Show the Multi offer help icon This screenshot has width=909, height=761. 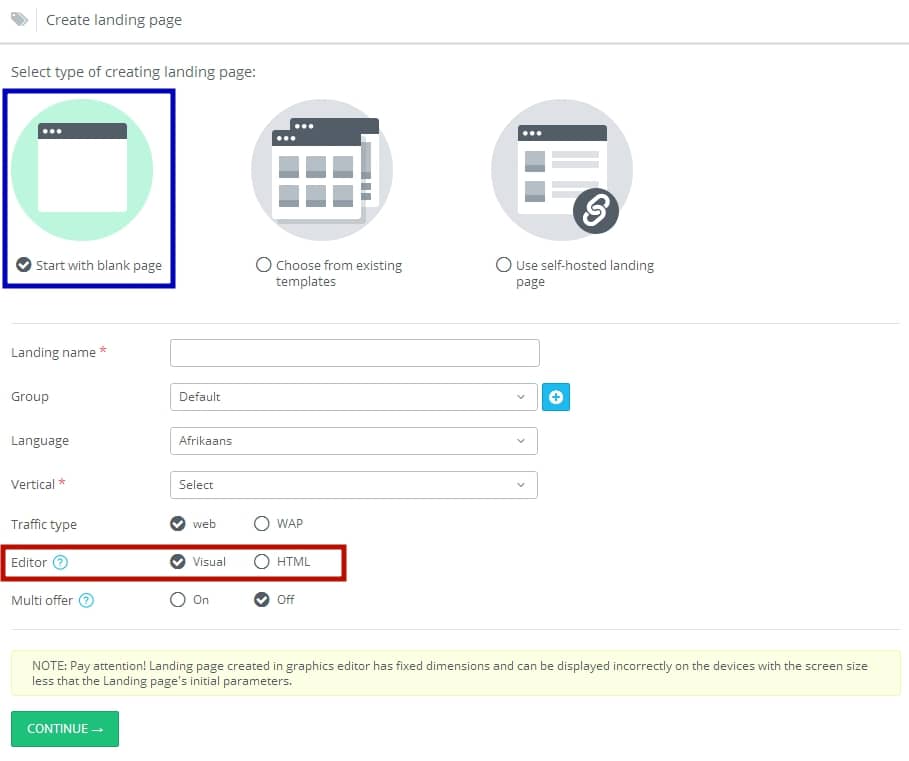pyautogui.click(x=86, y=600)
